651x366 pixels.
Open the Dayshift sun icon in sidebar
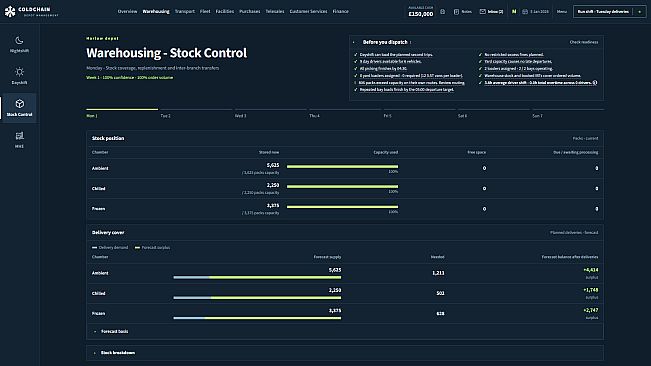tap(19, 72)
